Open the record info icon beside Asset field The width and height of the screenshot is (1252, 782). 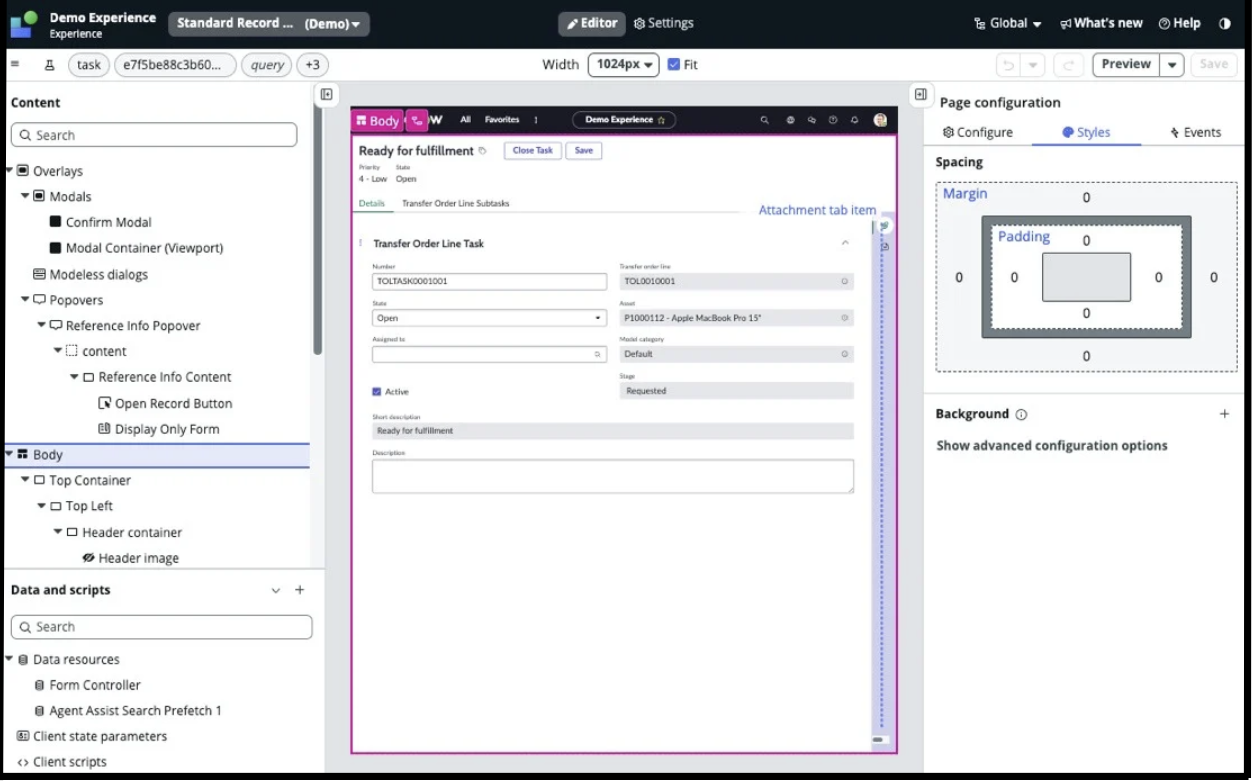(x=846, y=318)
